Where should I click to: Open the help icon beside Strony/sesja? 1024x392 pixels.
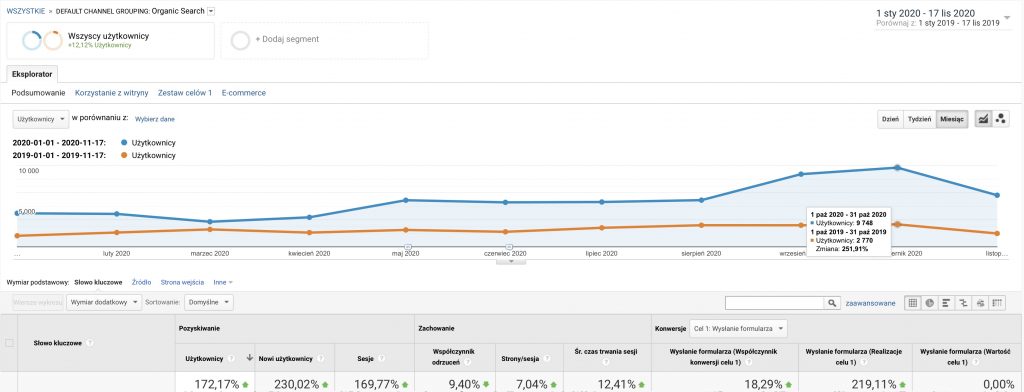pos(547,358)
